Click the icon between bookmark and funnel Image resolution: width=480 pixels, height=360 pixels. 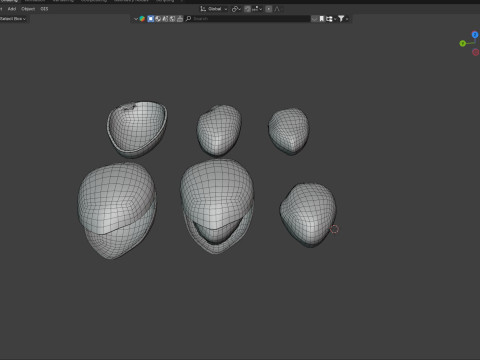click(x=330, y=19)
